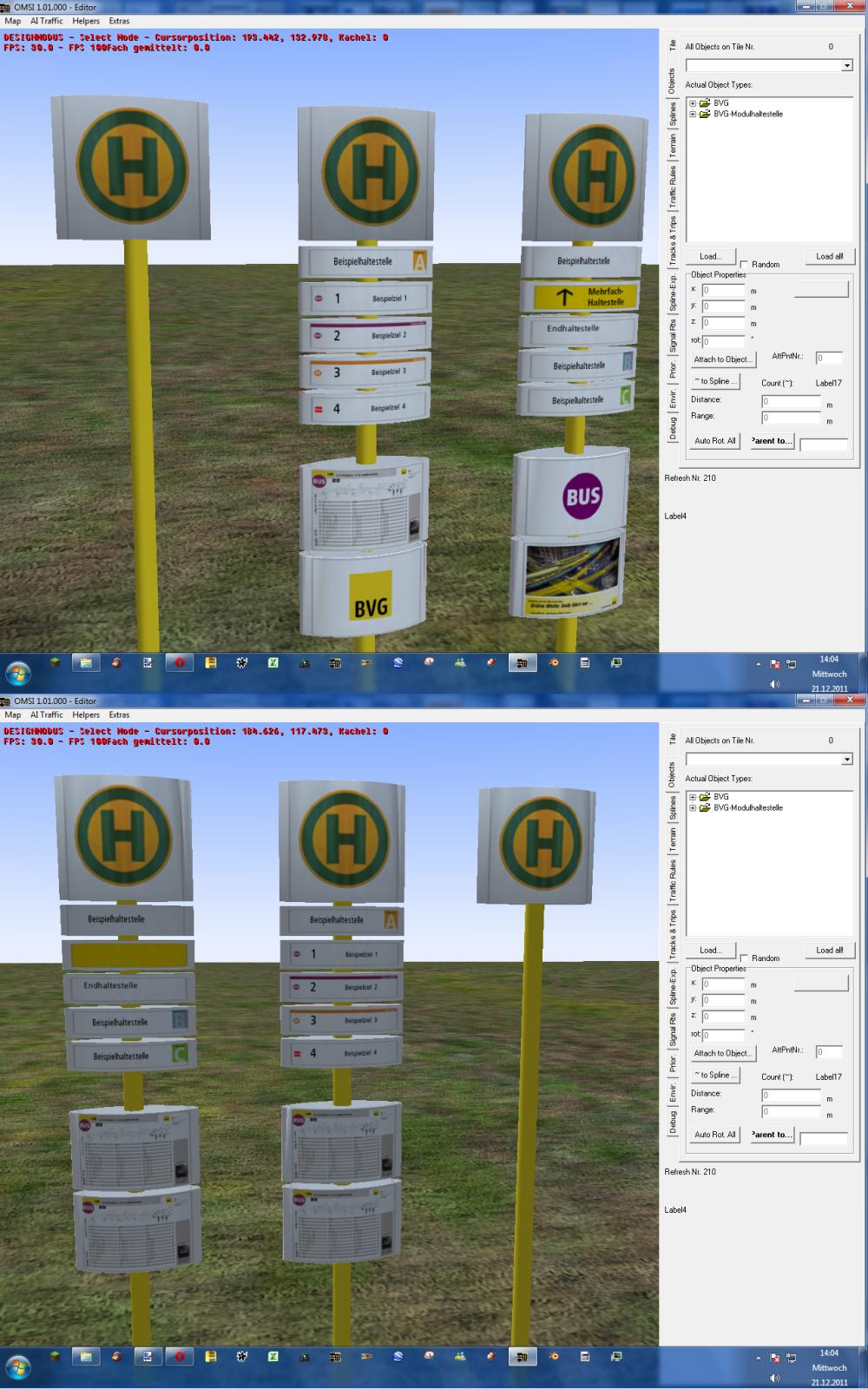Expand the BVG tree node in upper window
Screen dimensions: 868x1389
[x=693, y=103]
